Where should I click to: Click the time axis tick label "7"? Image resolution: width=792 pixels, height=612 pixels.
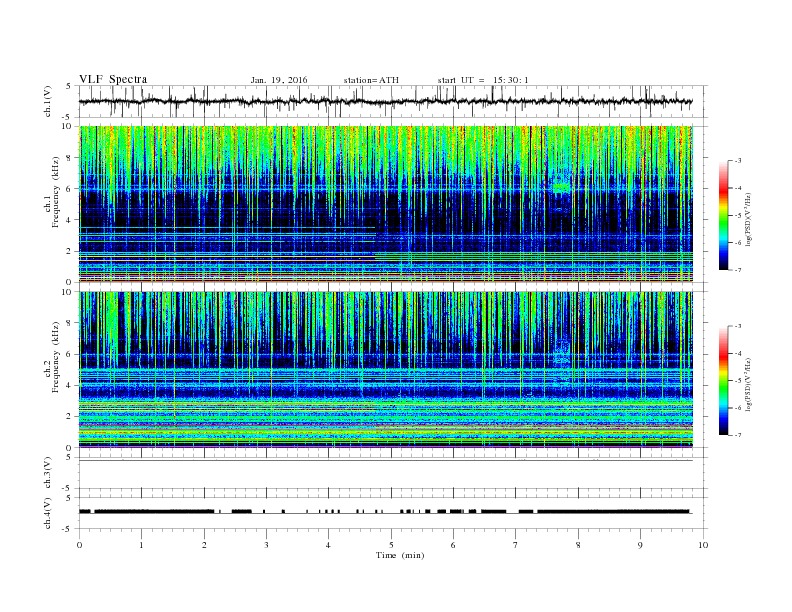[516, 545]
